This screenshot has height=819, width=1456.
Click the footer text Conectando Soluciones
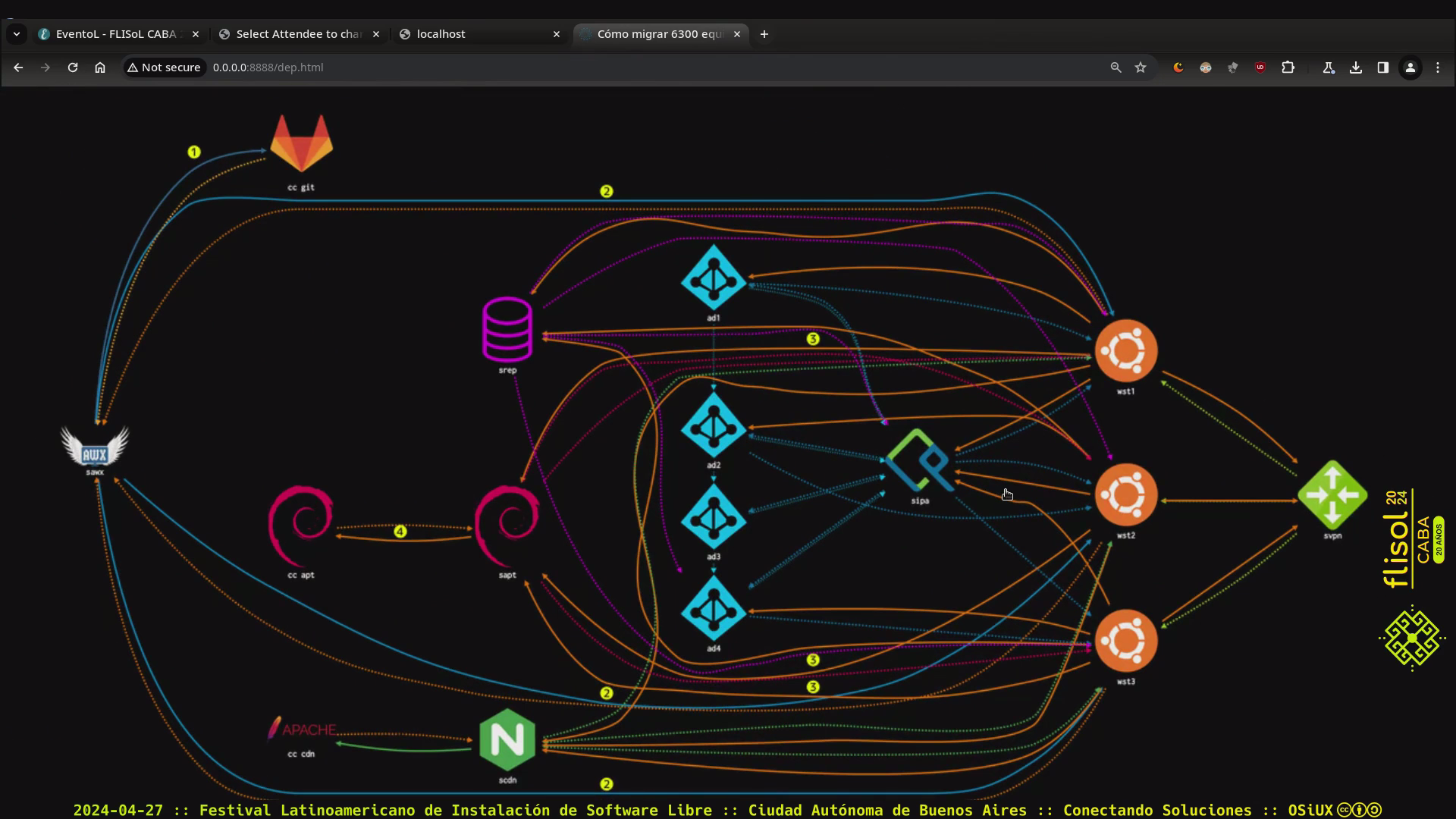click(x=1157, y=810)
